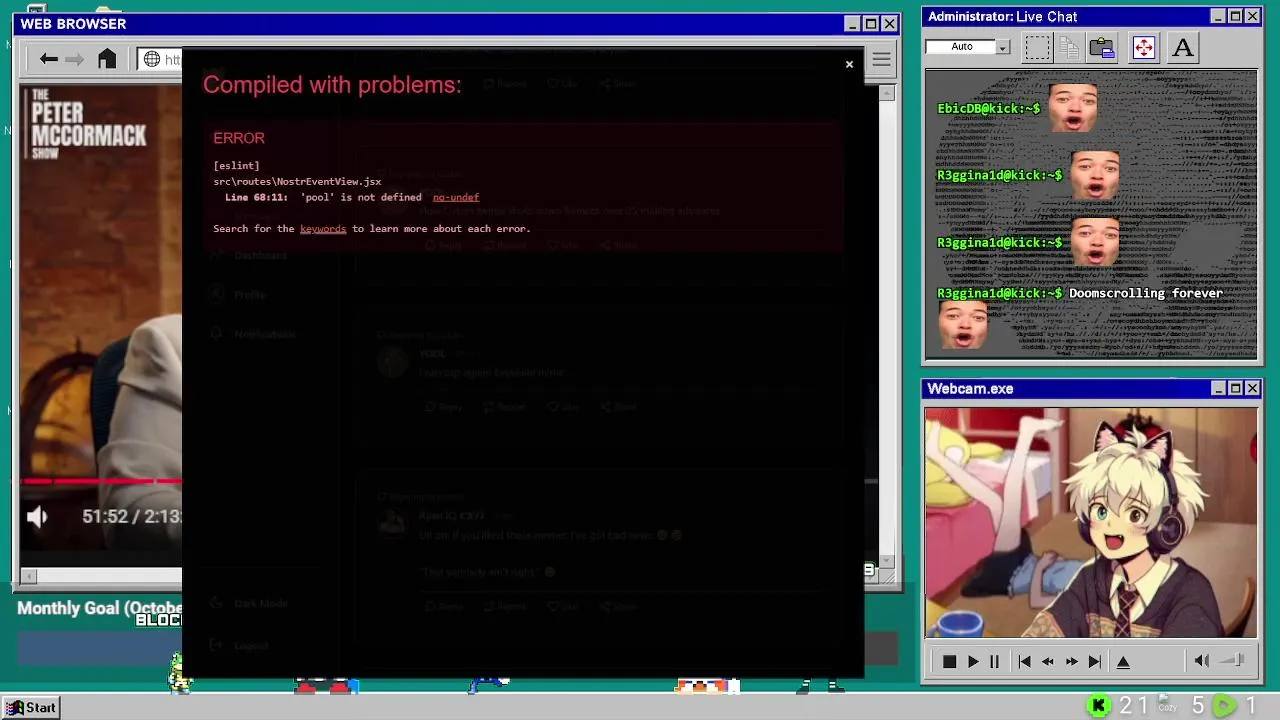This screenshot has height=720, width=1280.
Task: Select the marquee selection tool in Live Chat
Action: (1038, 47)
